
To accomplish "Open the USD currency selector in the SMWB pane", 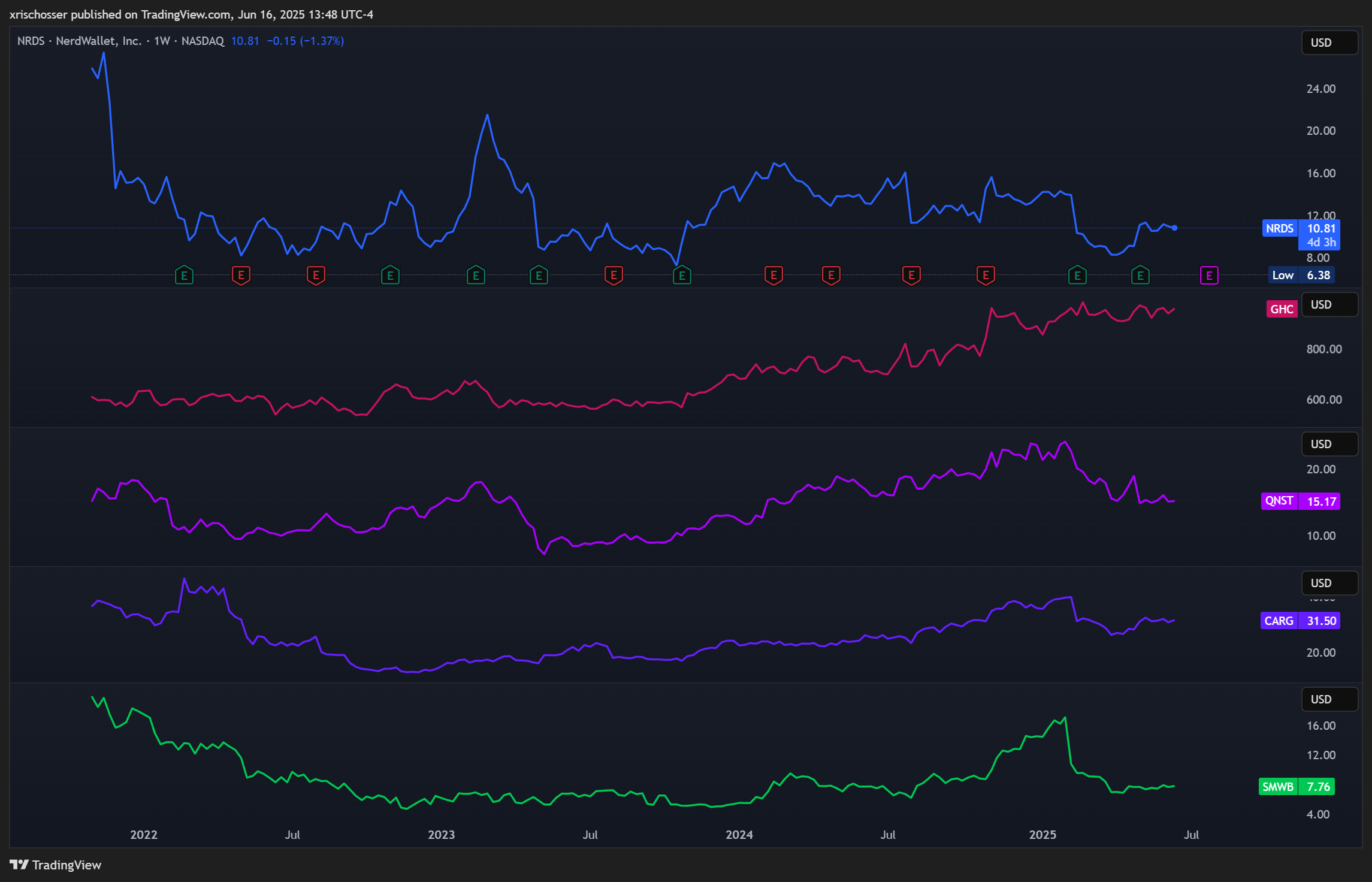I will click(1329, 699).
